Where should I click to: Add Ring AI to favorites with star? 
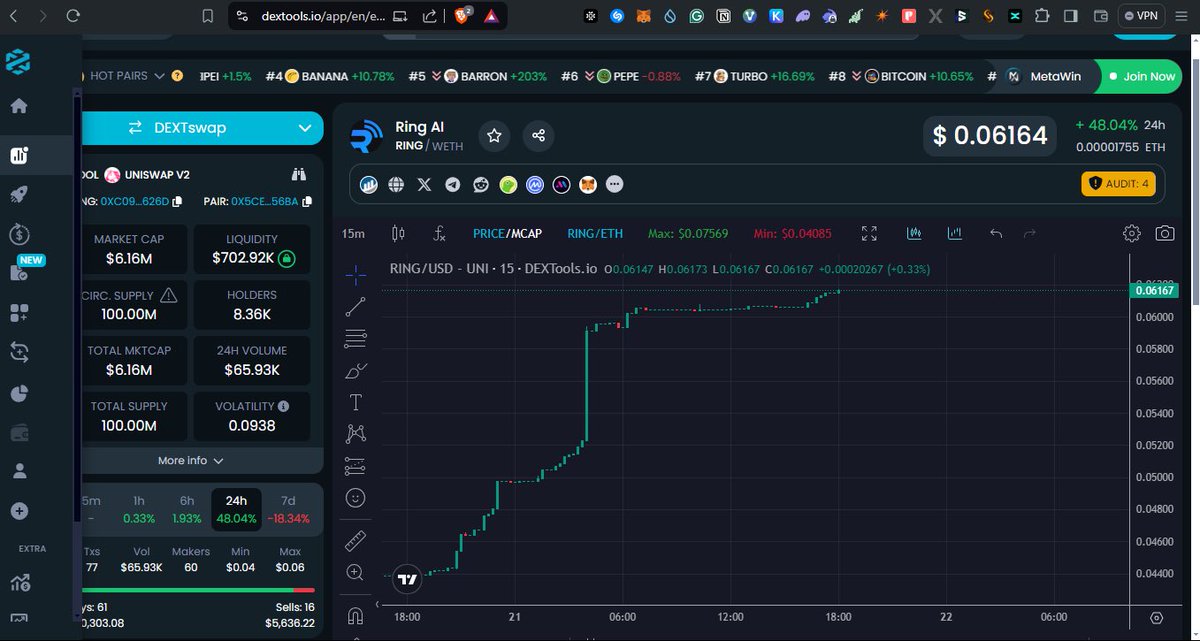click(494, 135)
